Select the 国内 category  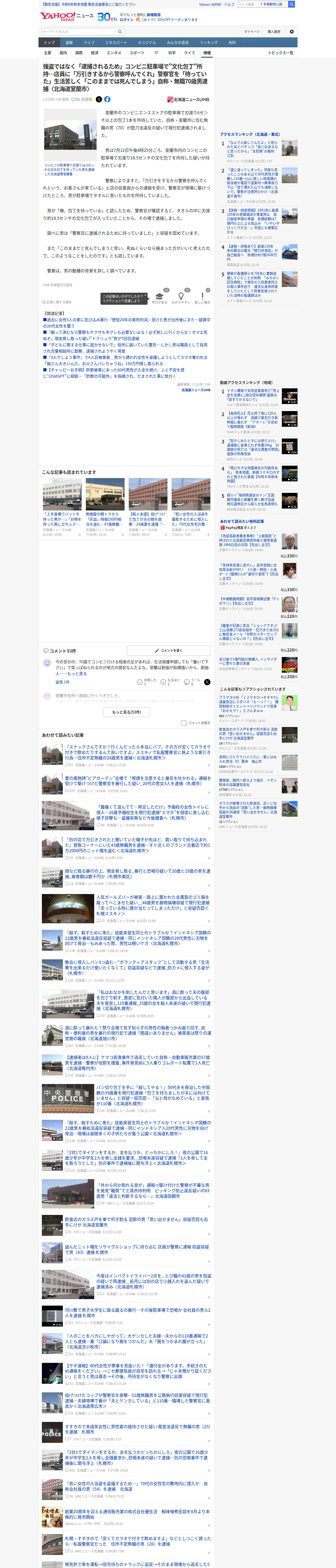point(63,53)
